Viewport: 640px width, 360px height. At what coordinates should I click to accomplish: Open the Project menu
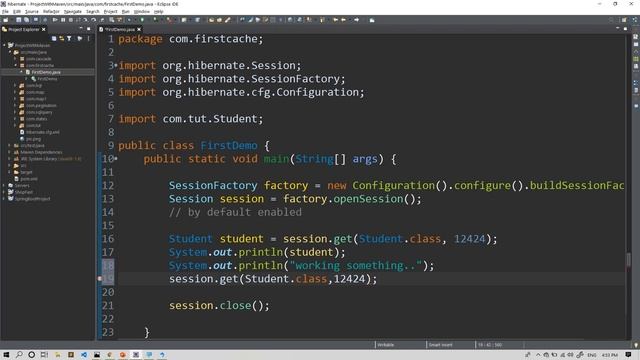(x=111, y=11)
